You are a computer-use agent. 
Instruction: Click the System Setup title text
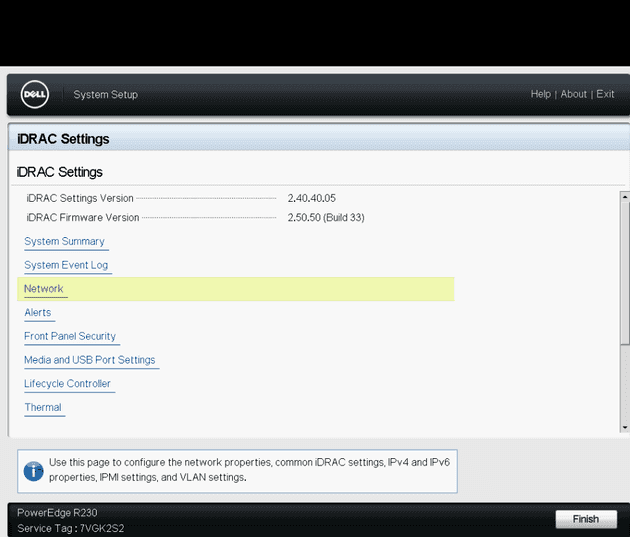coord(106,95)
